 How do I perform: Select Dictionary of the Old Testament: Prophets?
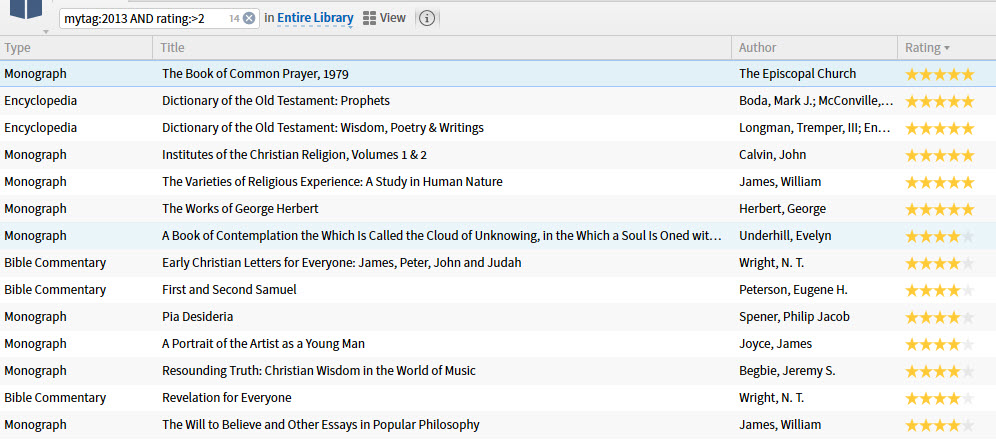[276, 101]
